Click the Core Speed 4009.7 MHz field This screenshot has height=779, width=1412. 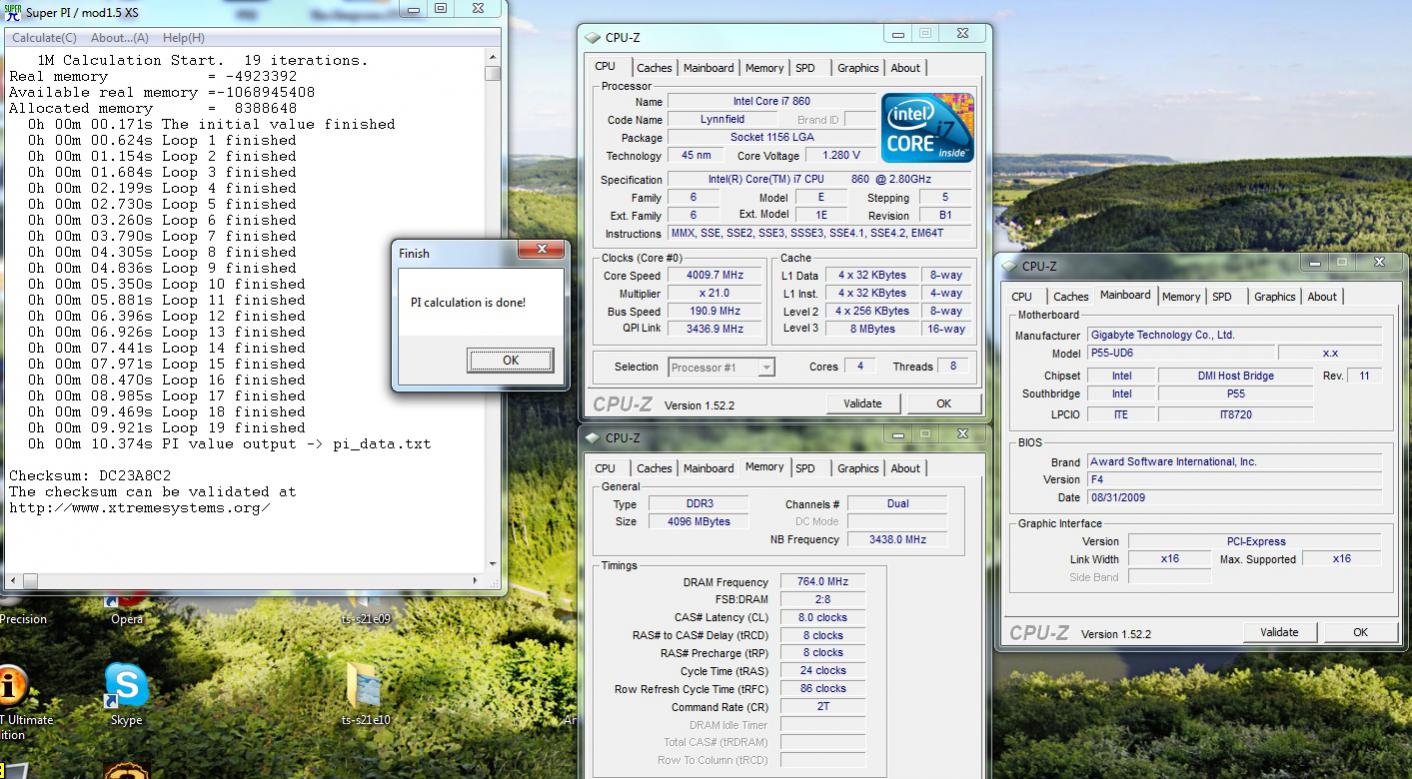coord(714,276)
